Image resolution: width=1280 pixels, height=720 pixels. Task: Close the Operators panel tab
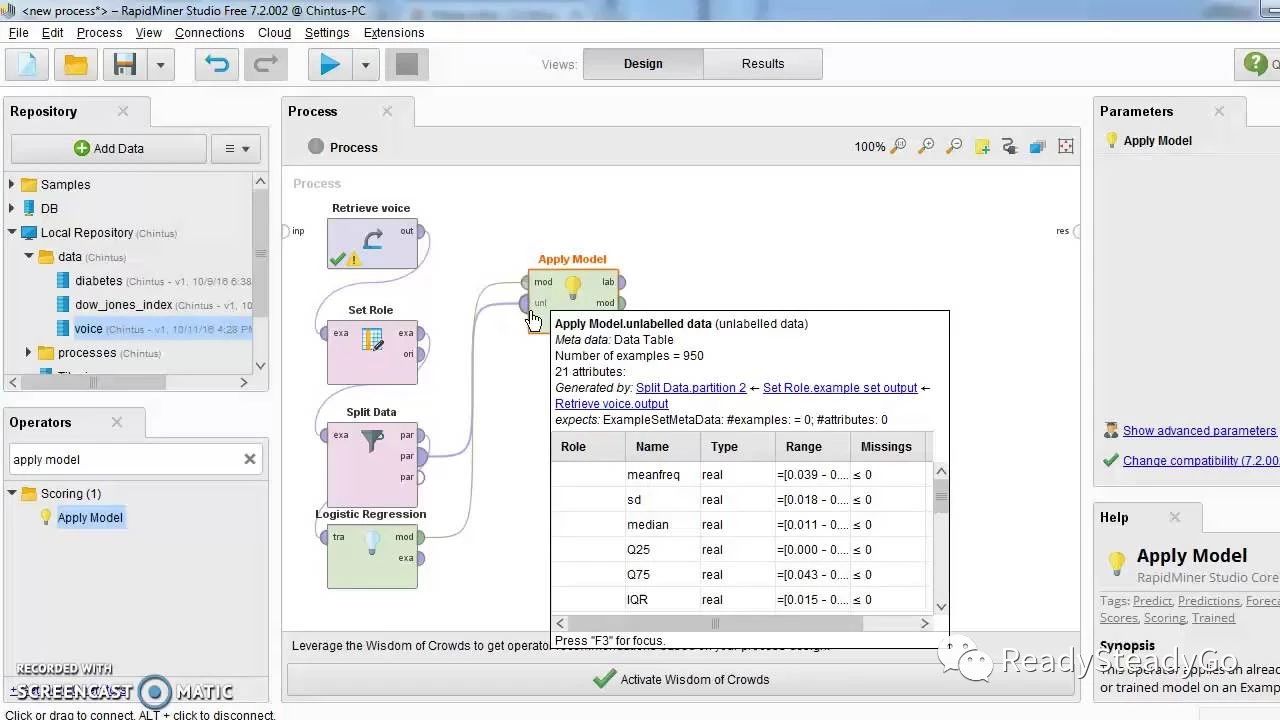pos(117,422)
